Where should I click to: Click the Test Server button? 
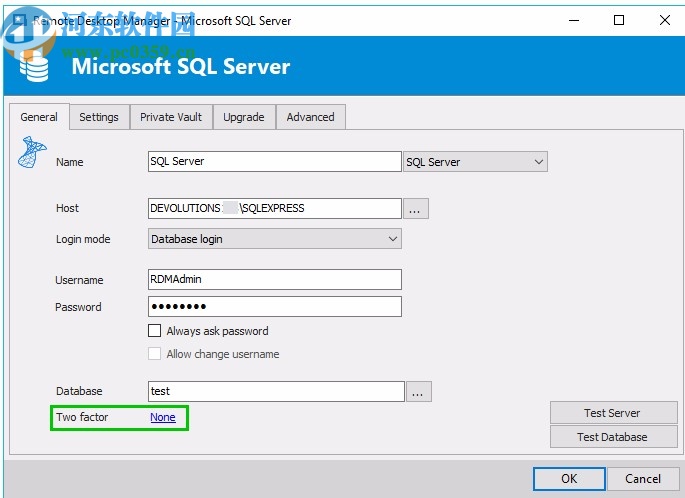tap(613, 413)
